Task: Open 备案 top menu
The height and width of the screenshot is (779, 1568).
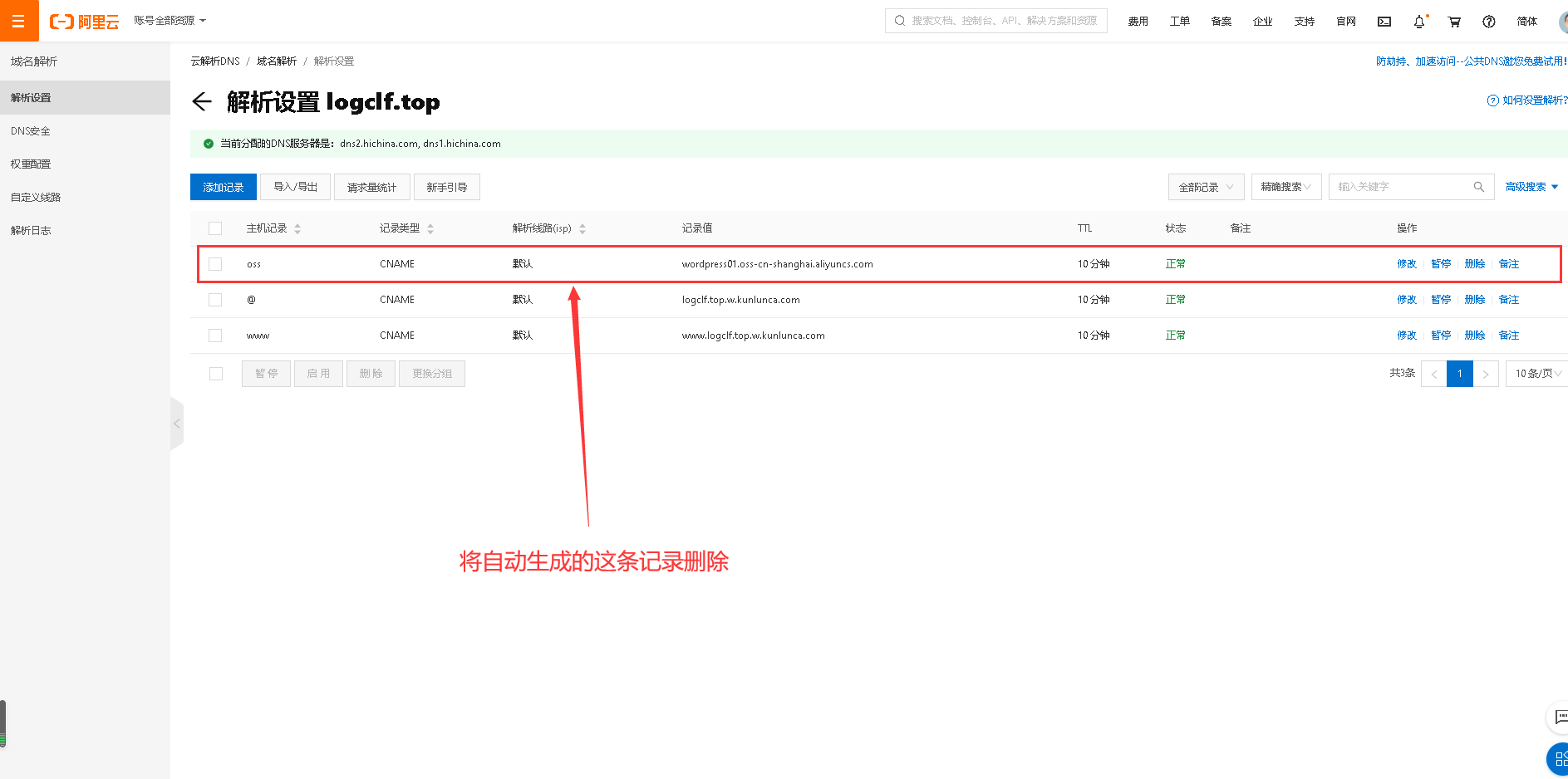Action: pos(1221,22)
